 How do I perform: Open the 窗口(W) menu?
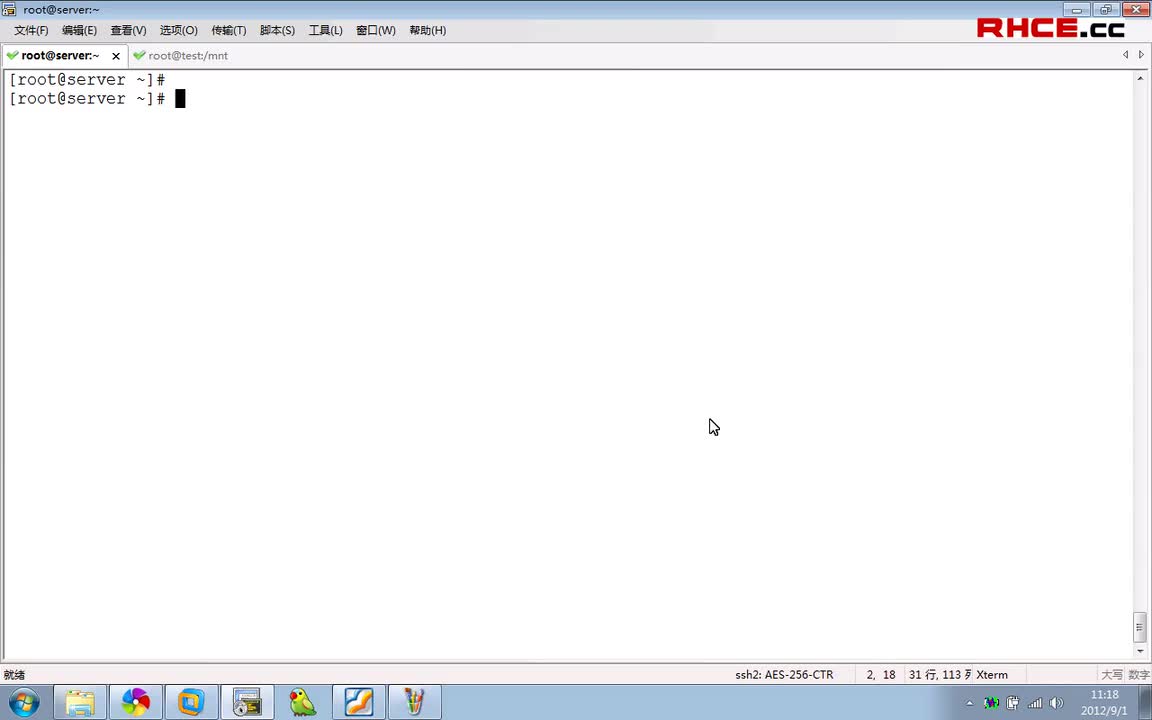pos(375,30)
